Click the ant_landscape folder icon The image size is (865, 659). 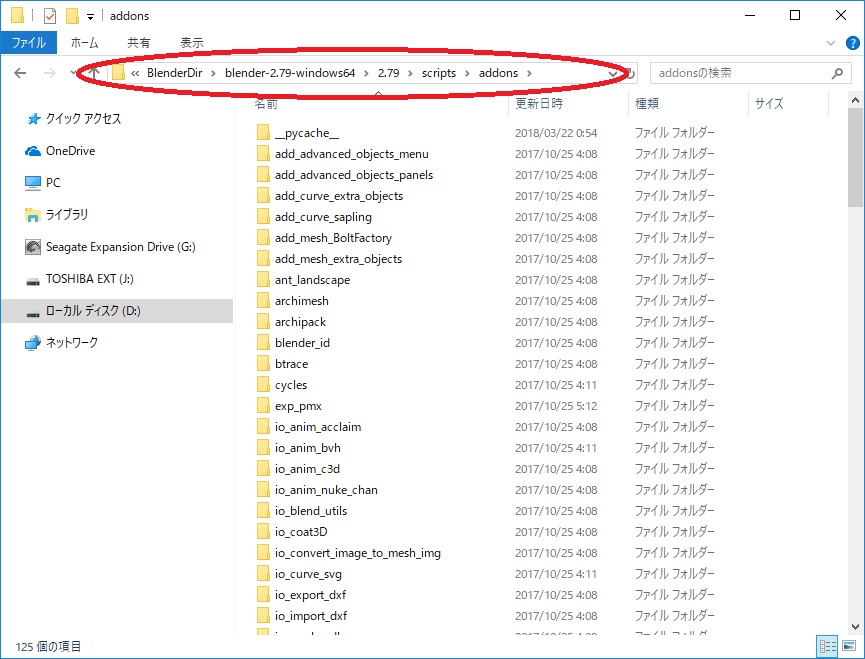(263, 280)
